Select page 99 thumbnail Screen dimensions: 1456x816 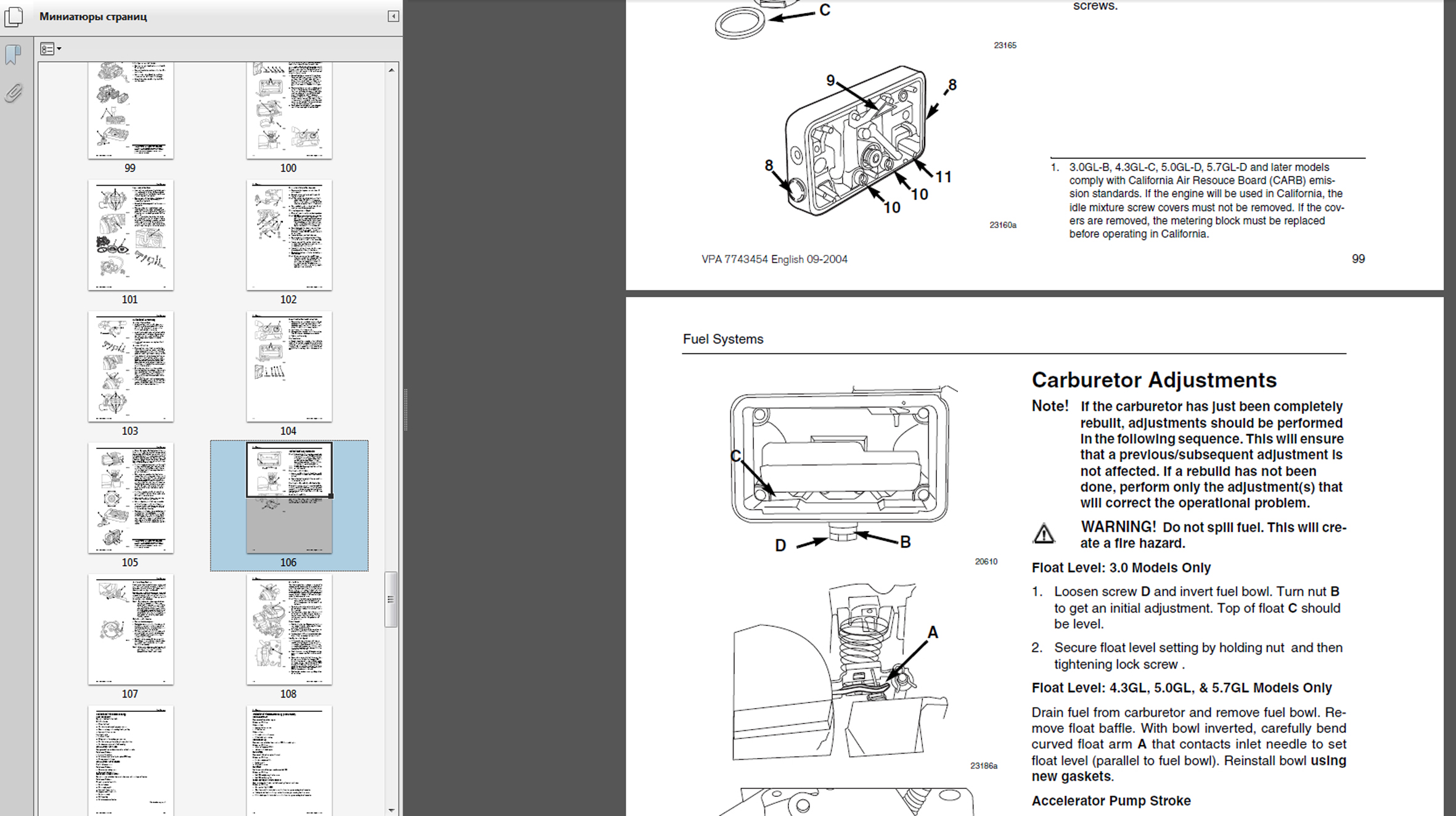click(131, 110)
